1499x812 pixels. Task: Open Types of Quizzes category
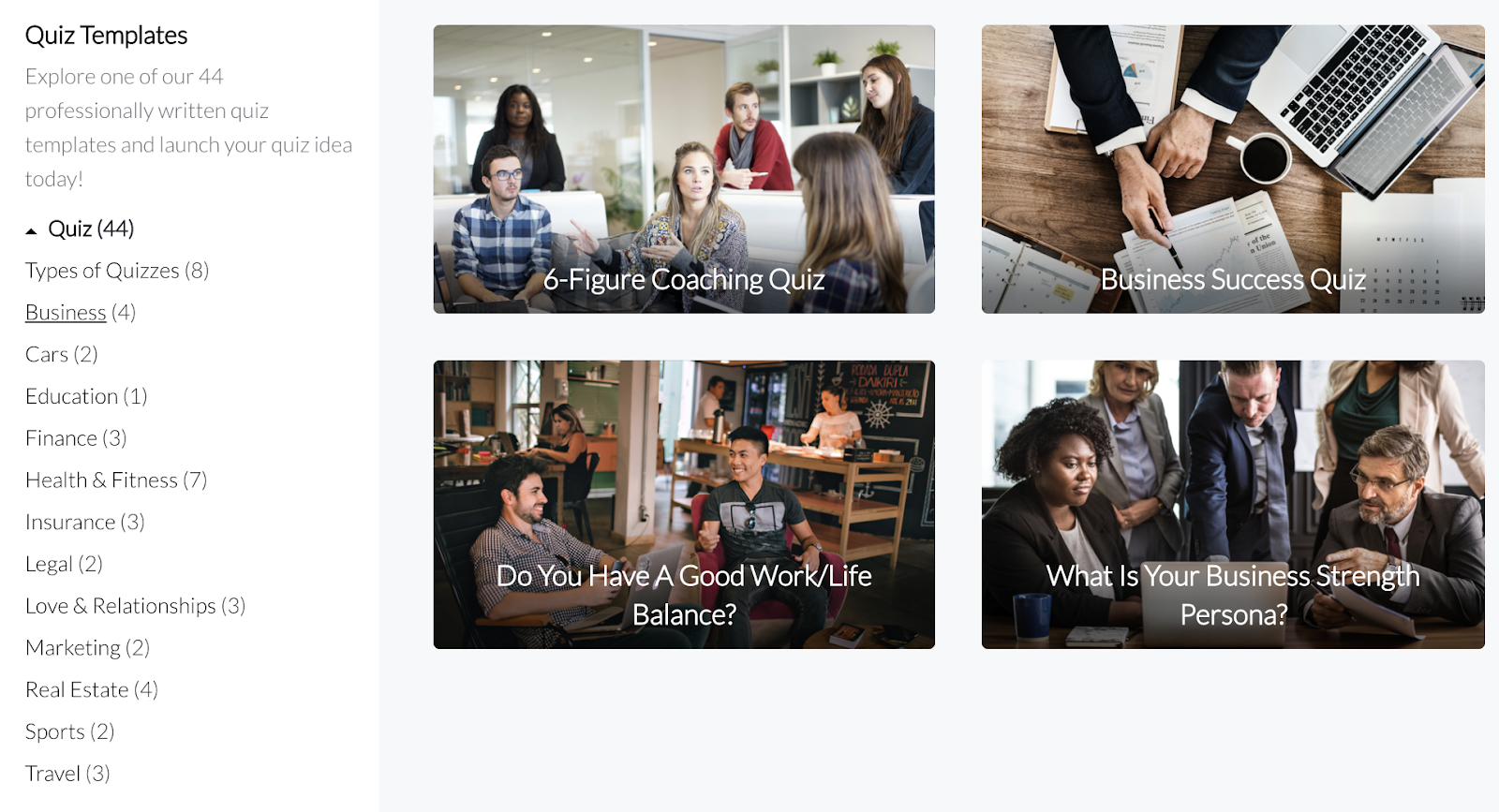[x=117, y=271]
